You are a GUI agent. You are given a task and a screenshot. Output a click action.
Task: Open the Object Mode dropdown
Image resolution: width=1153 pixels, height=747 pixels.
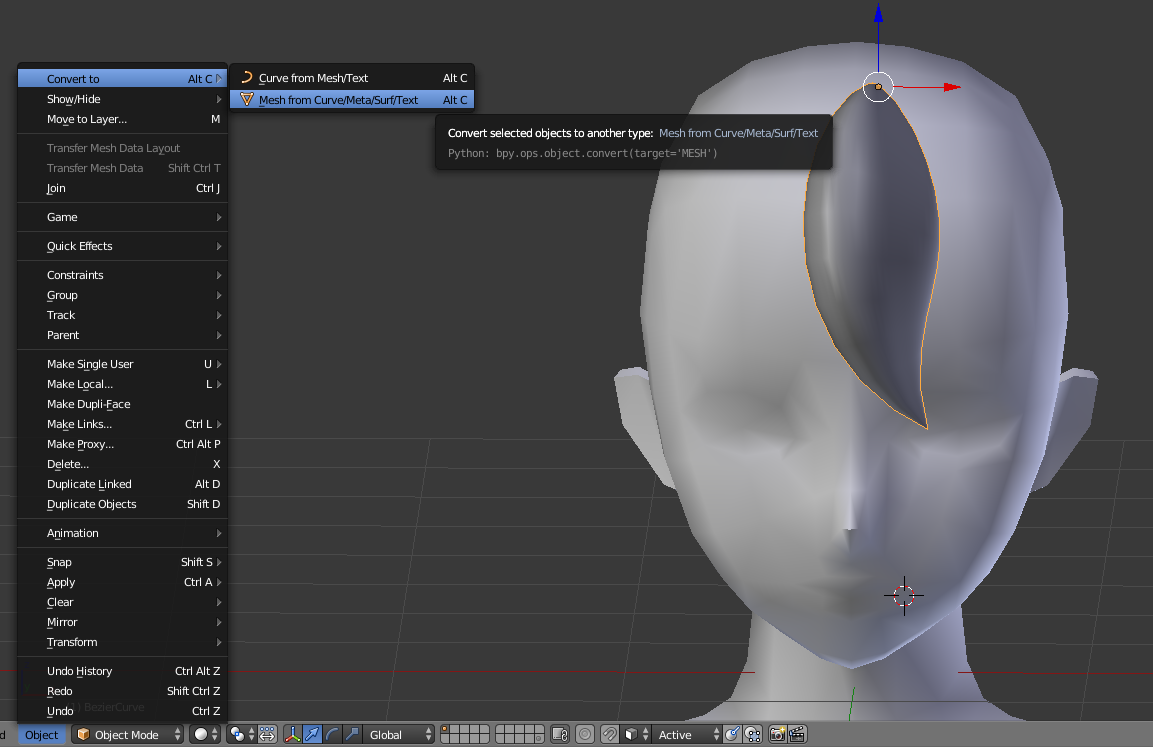point(127,735)
